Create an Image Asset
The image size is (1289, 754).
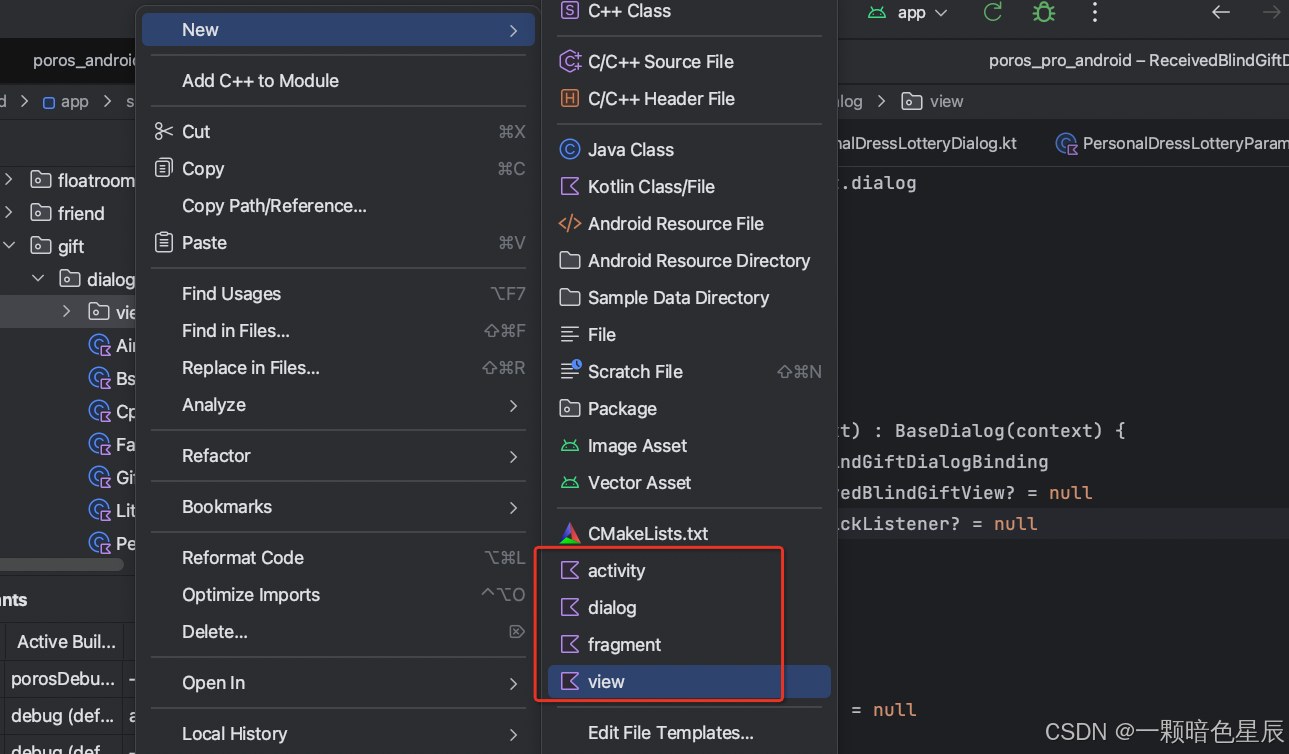point(637,446)
